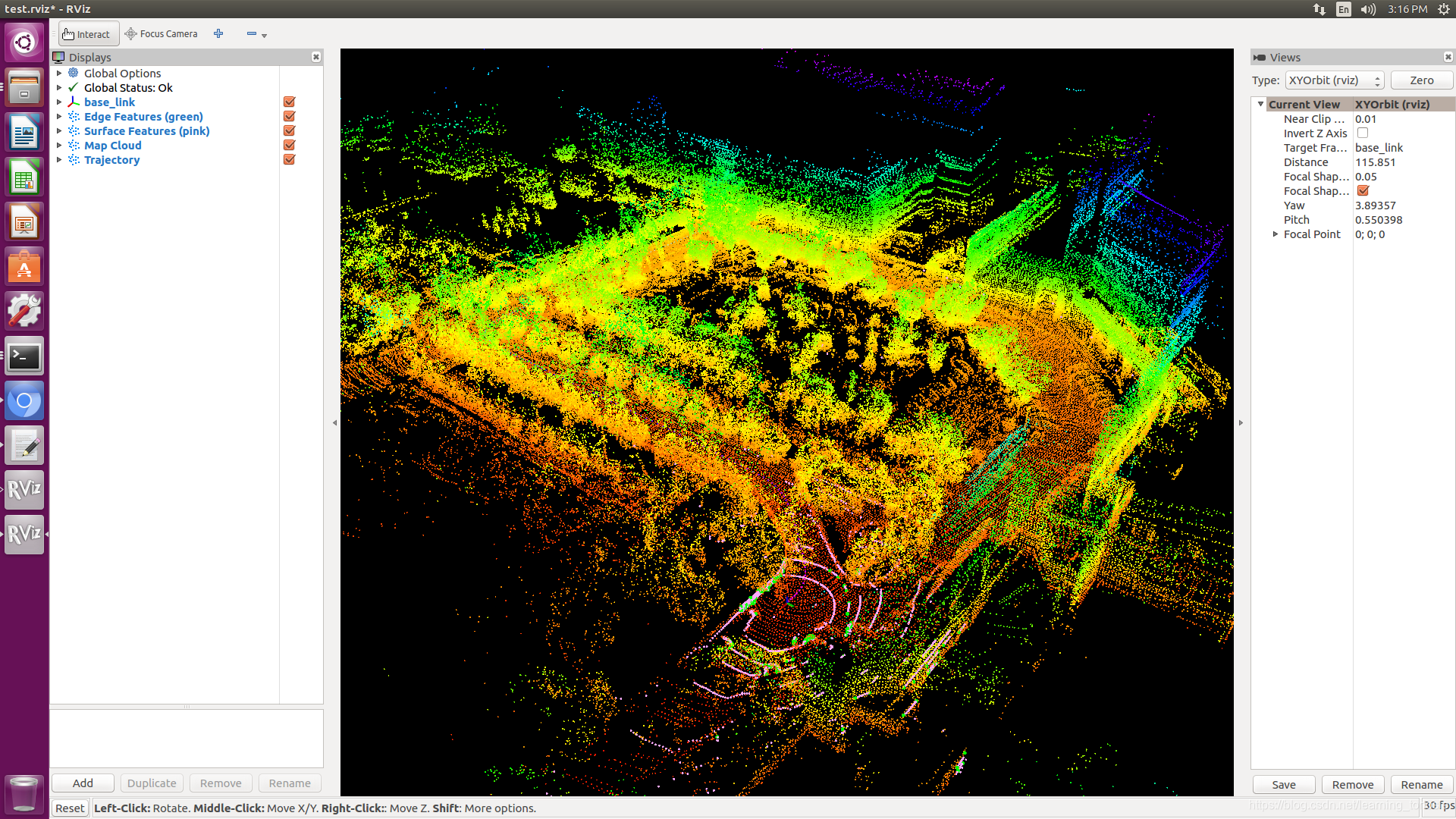Enable Invert Z Axis checkbox
Image resolution: width=1456 pixels, height=819 pixels.
[1363, 133]
